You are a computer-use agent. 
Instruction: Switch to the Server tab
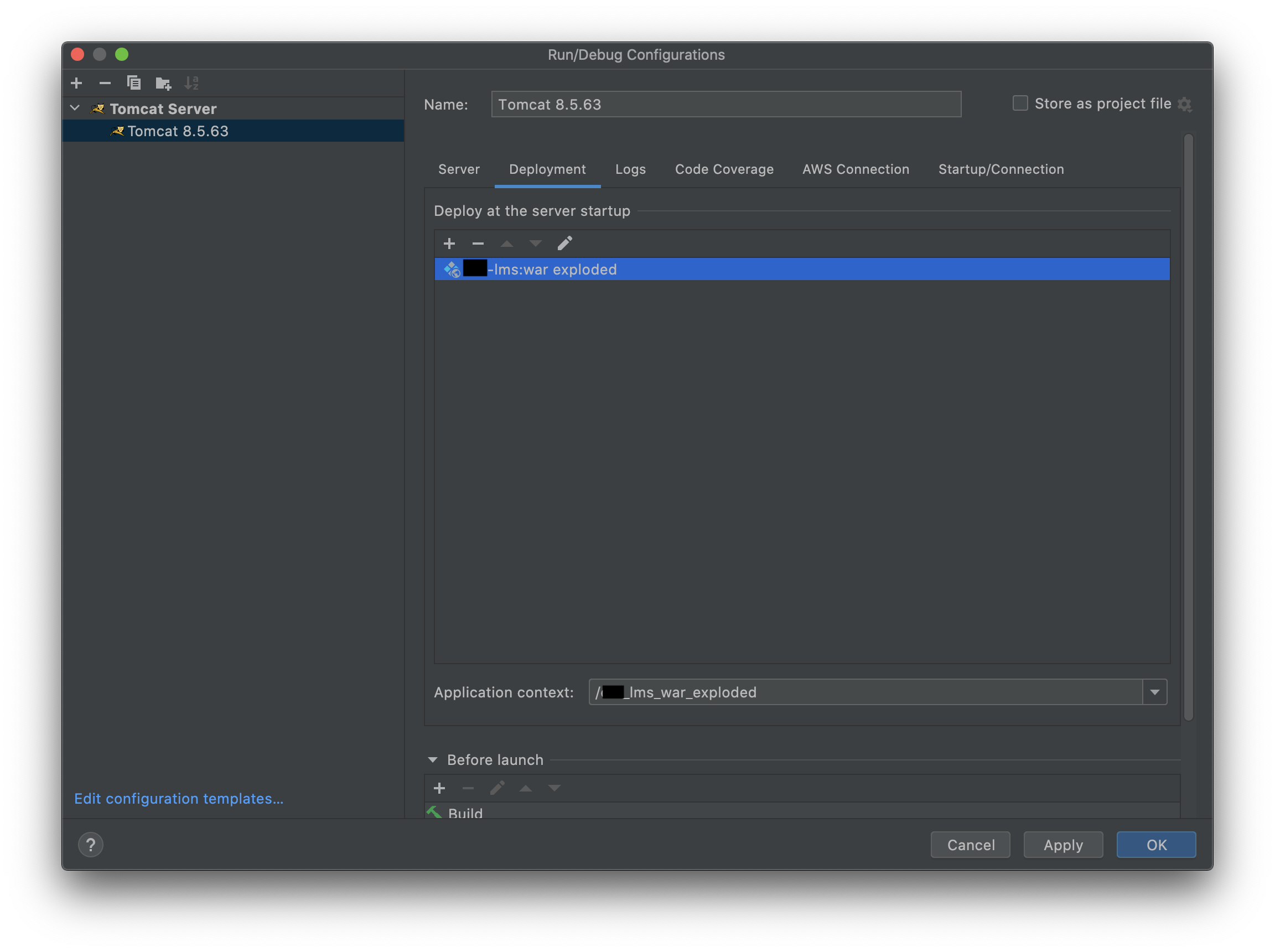(459, 169)
